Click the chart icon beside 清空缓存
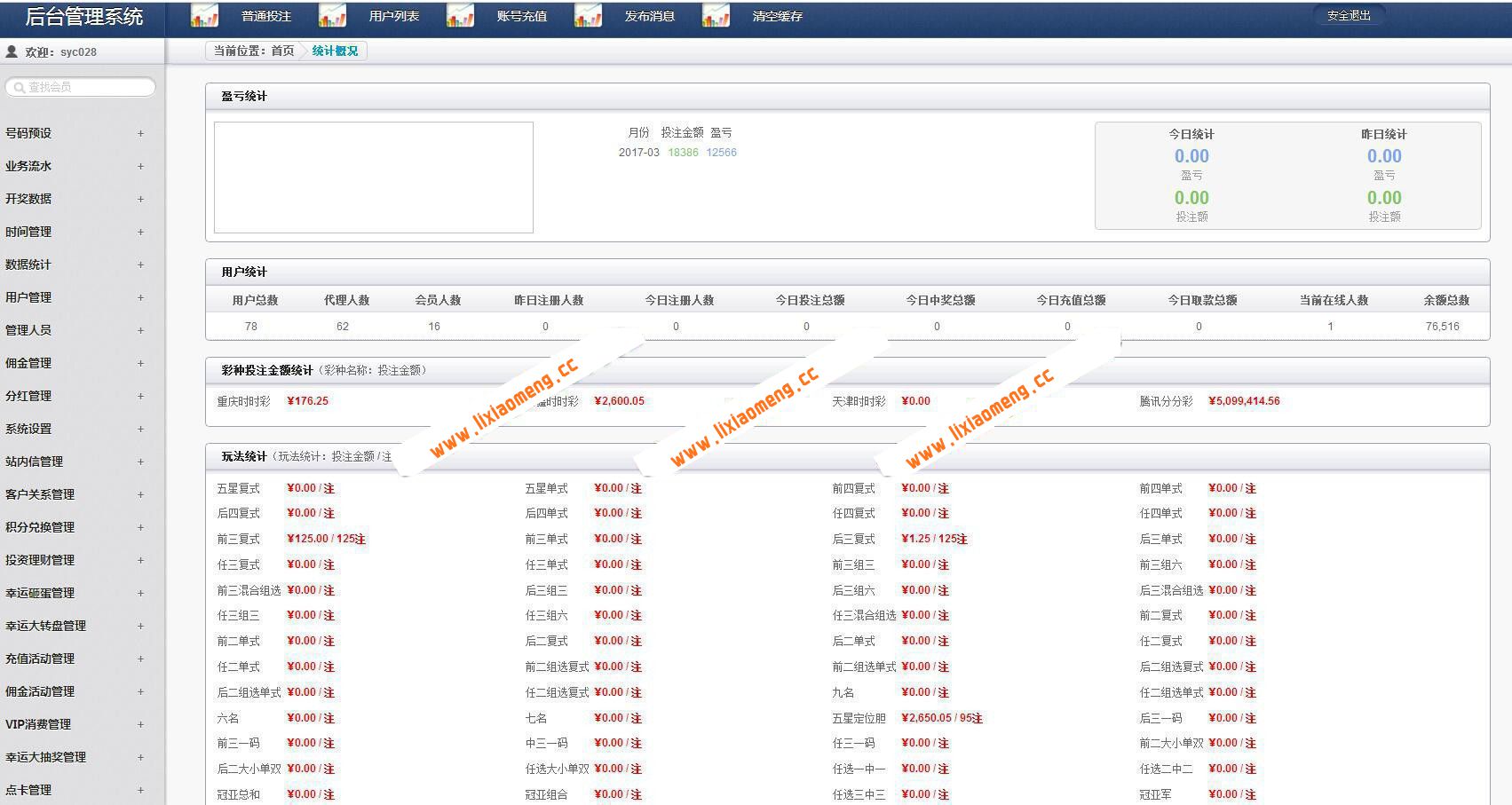Image resolution: width=1512 pixels, height=805 pixels. (x=716, y=16)
